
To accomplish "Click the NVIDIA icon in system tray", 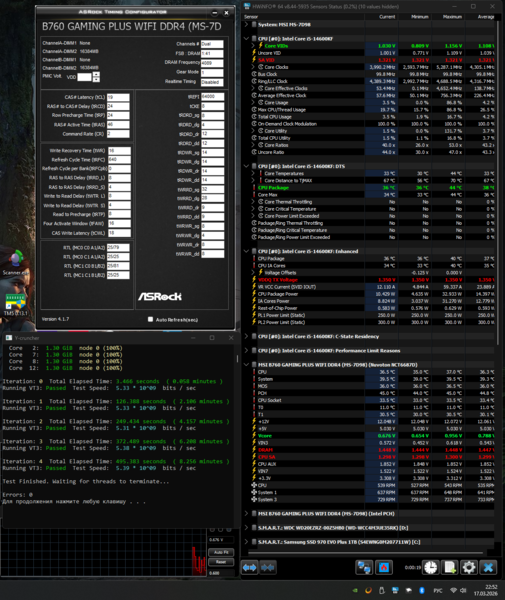I will point(355,590).
